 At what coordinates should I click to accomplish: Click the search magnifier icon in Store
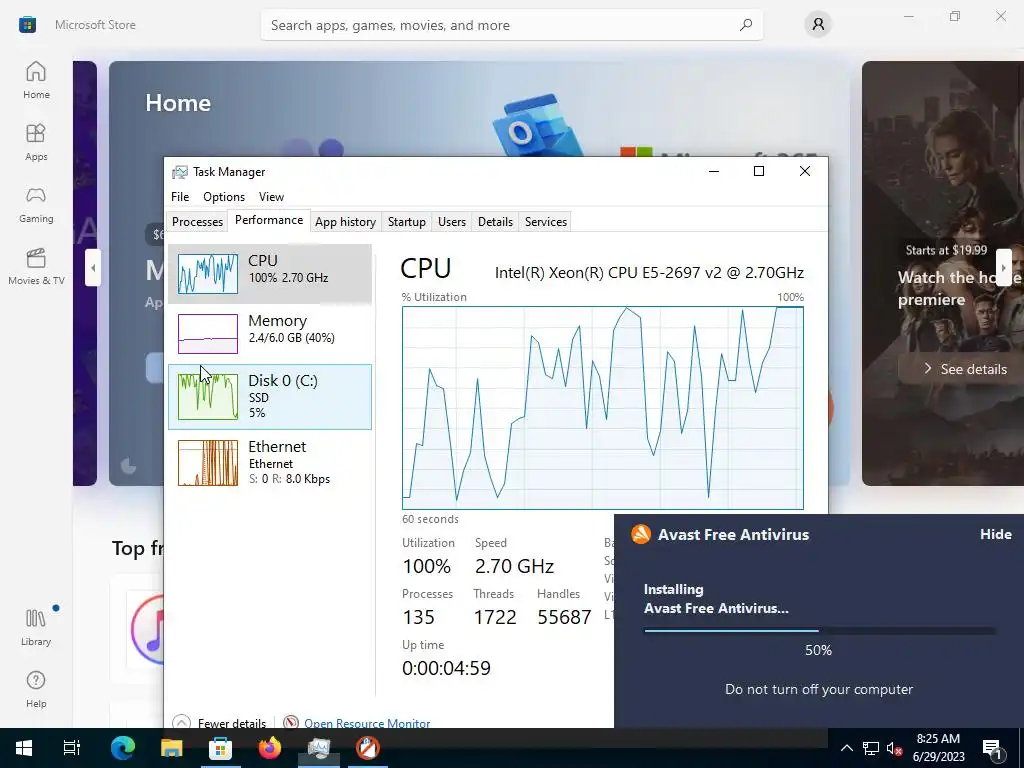click(x=746, y=25)
